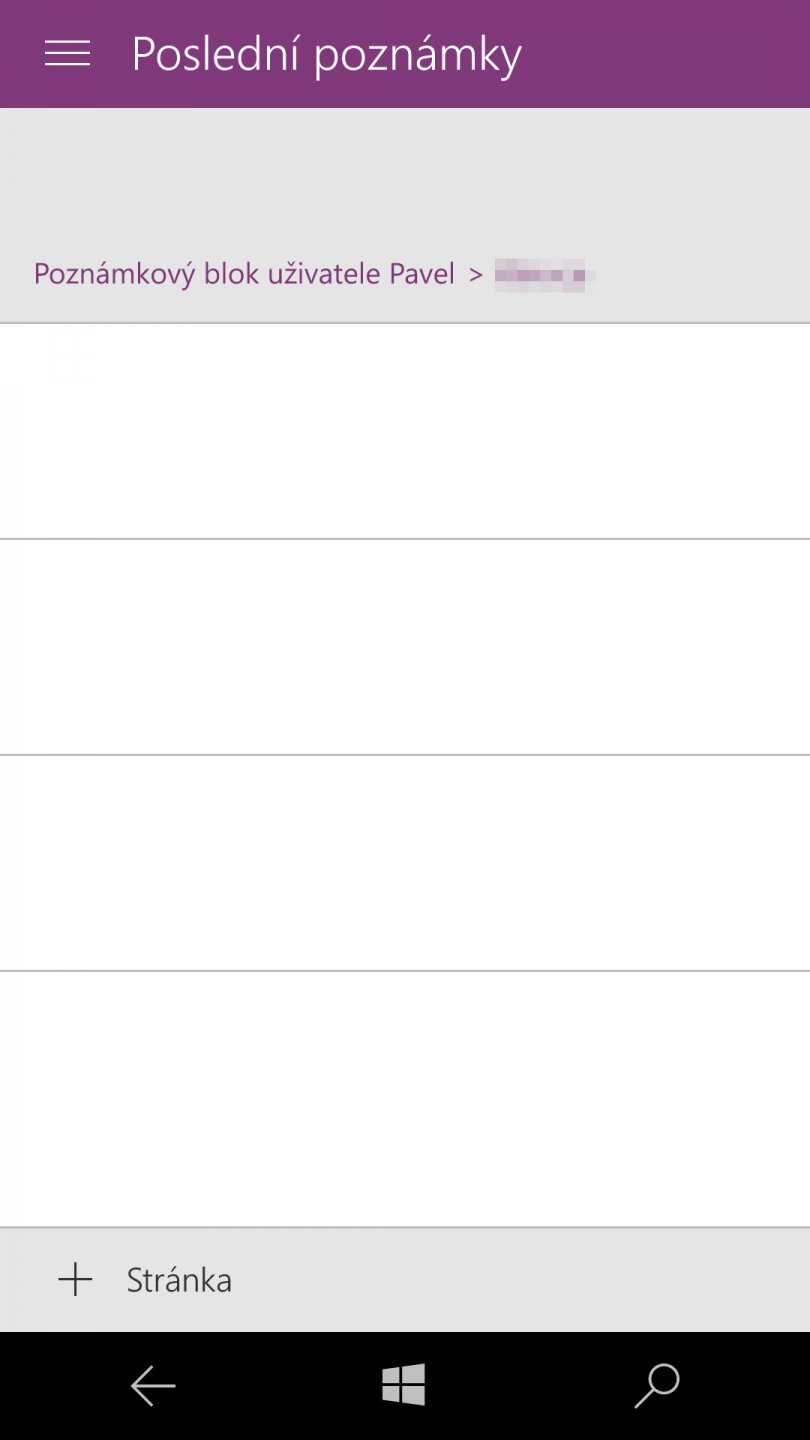The image size is (810, 1440).
Task: Click the breadcrumb chevron separator
Action: pyautogui.click(x=476, y=273)
